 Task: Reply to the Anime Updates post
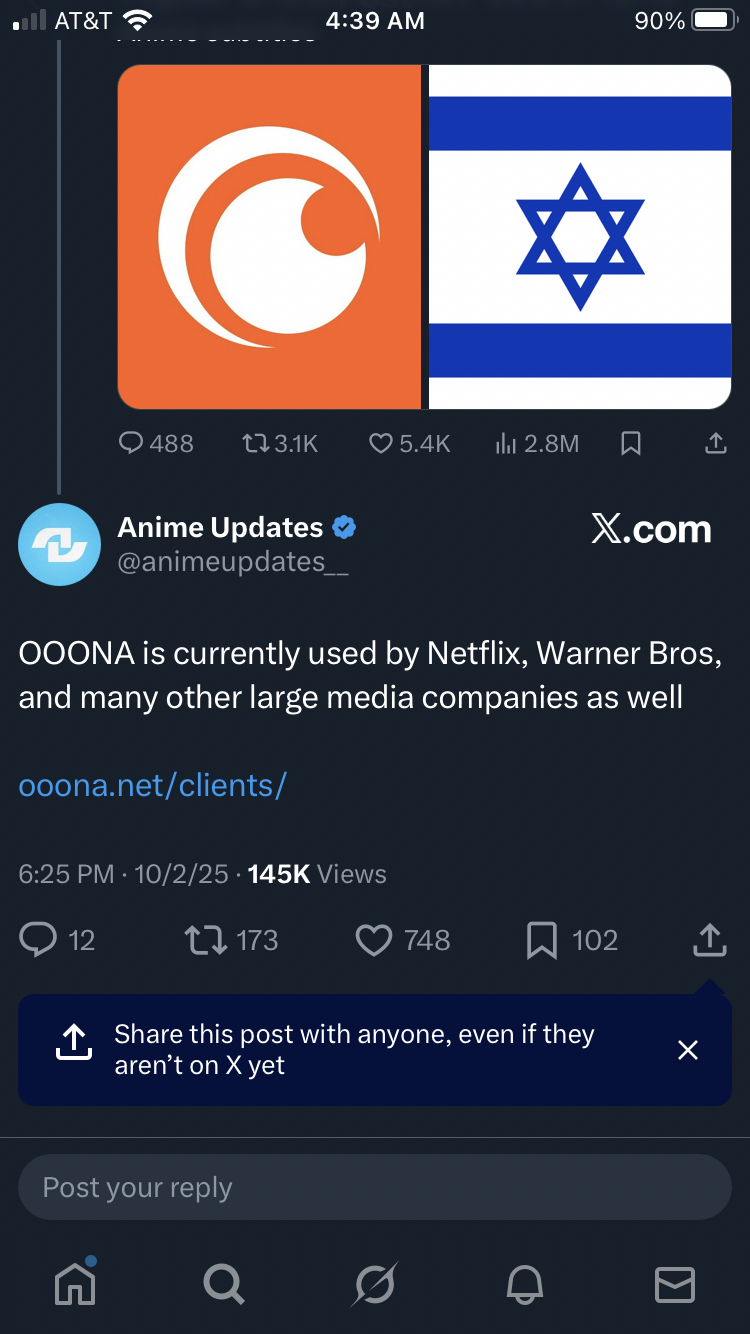pos(39,940)
